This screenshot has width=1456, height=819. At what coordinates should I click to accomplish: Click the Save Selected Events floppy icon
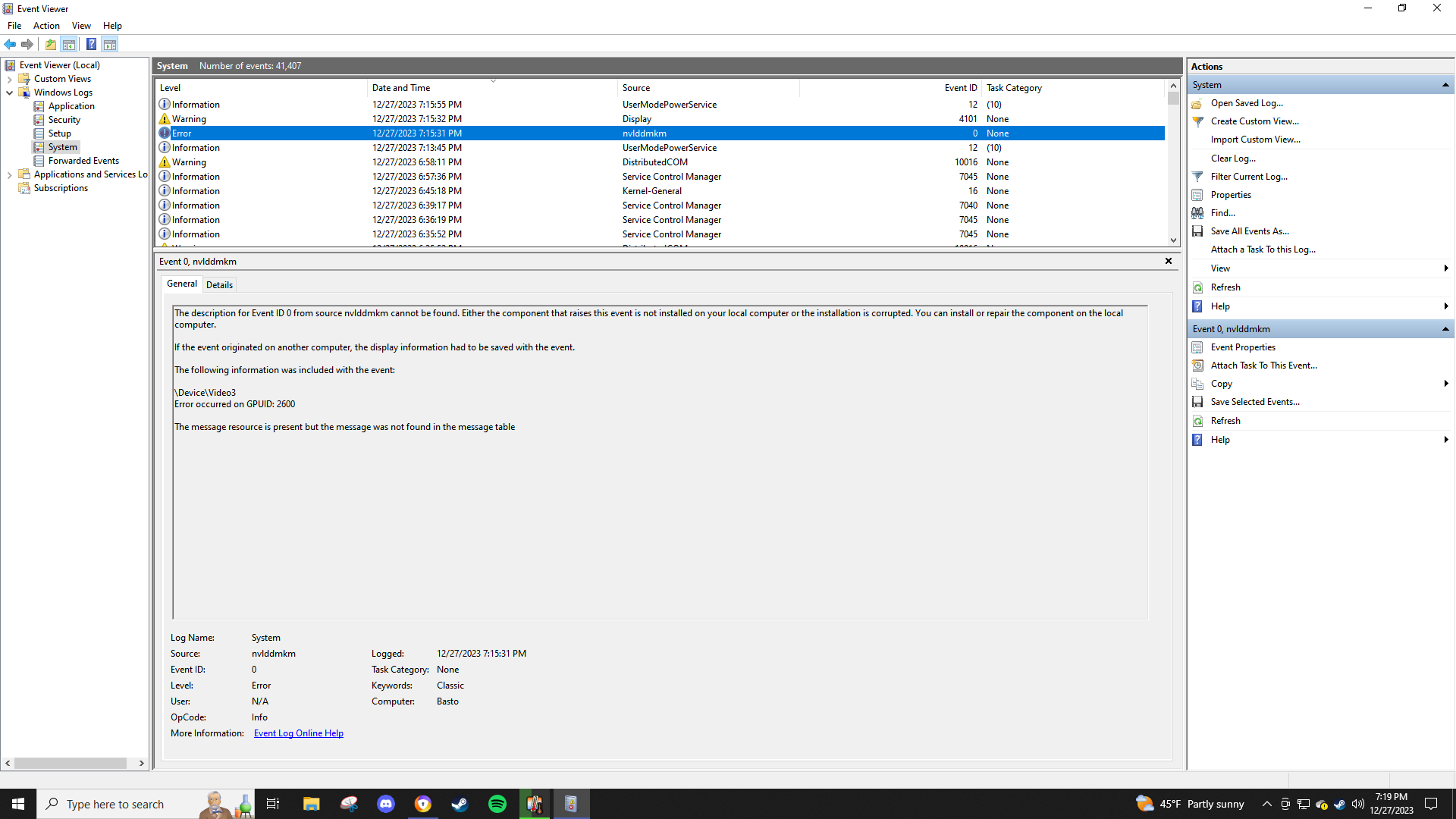(1197, 402)
